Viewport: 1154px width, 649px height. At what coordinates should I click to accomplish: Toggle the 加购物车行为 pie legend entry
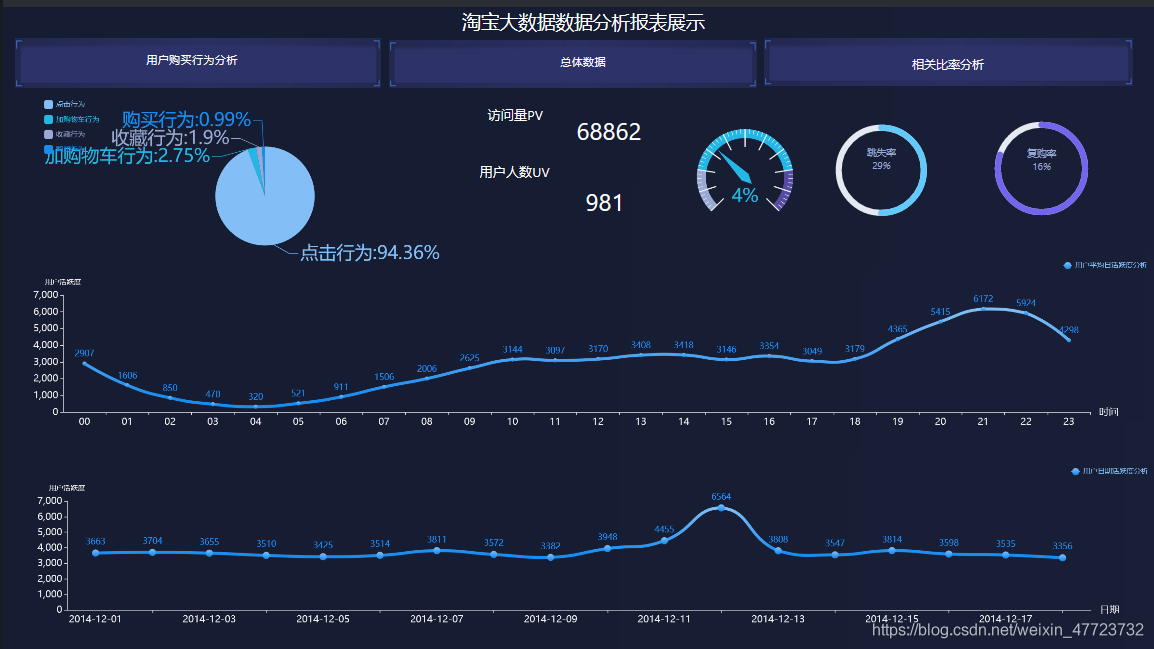[71, 119]
